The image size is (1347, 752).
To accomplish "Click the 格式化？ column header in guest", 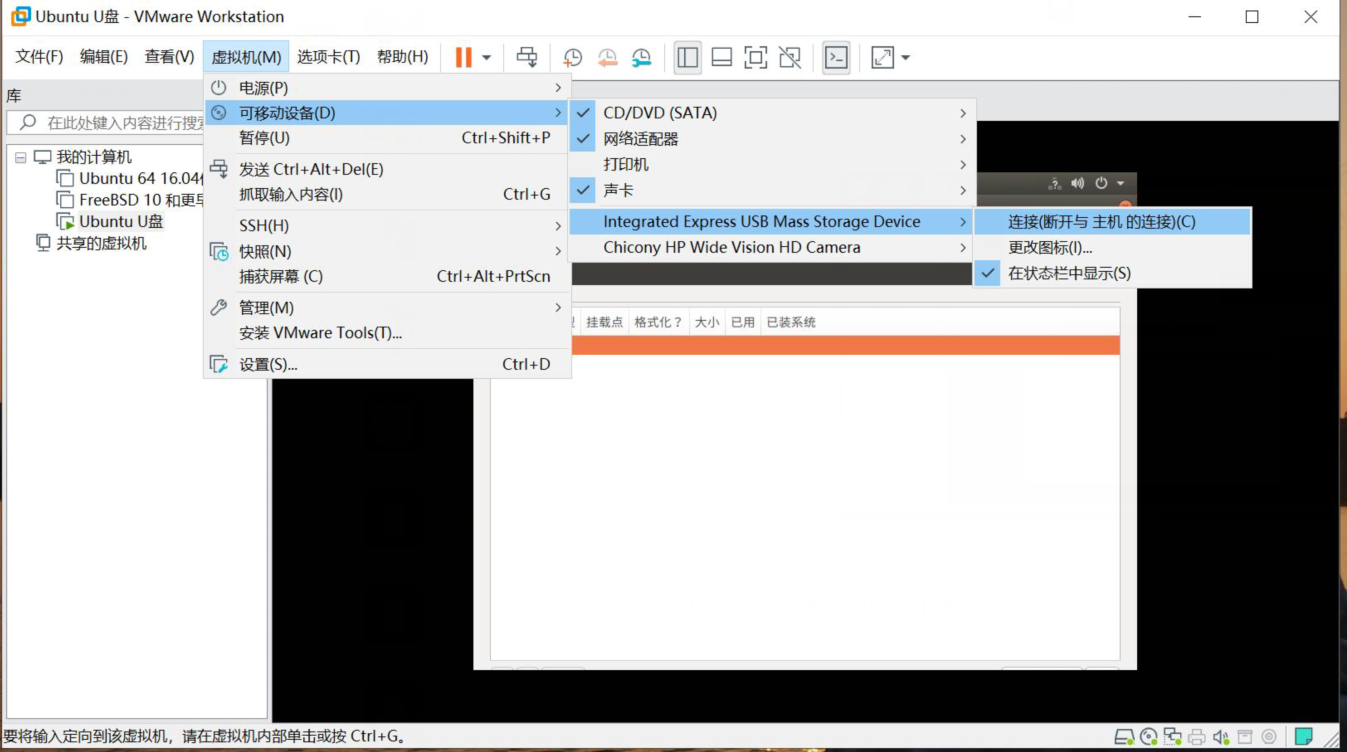I will [x=658, y=322].
